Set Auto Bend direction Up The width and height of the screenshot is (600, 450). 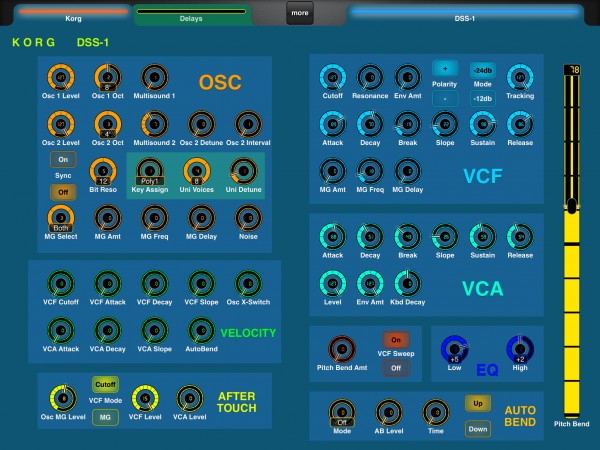478,403
